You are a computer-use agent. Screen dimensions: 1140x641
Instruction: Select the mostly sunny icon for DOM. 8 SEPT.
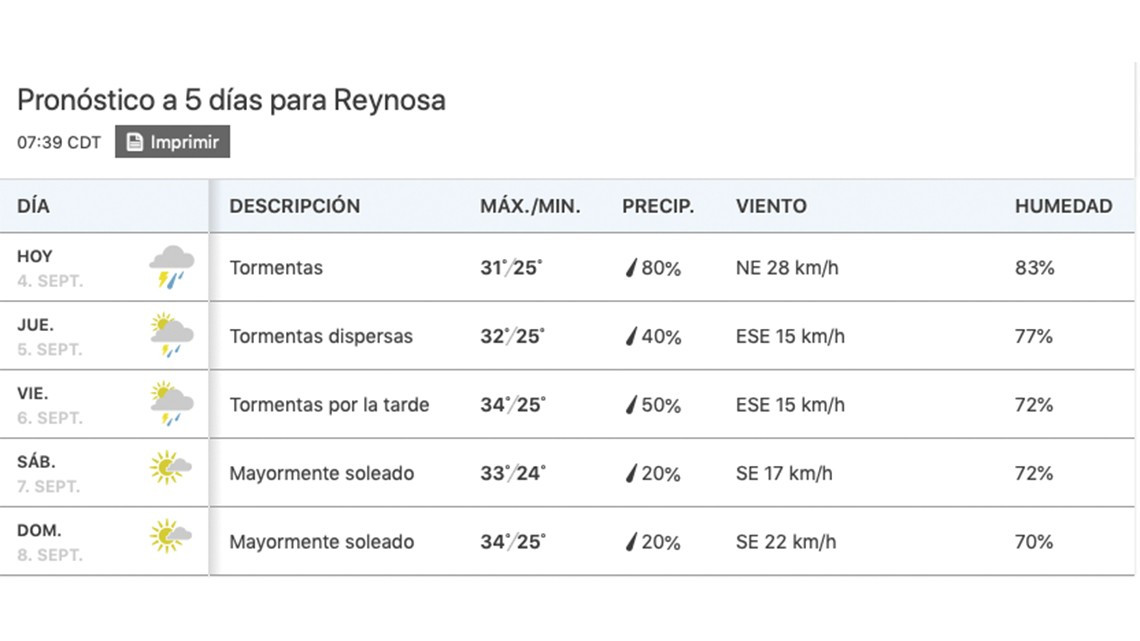[166, 540]
